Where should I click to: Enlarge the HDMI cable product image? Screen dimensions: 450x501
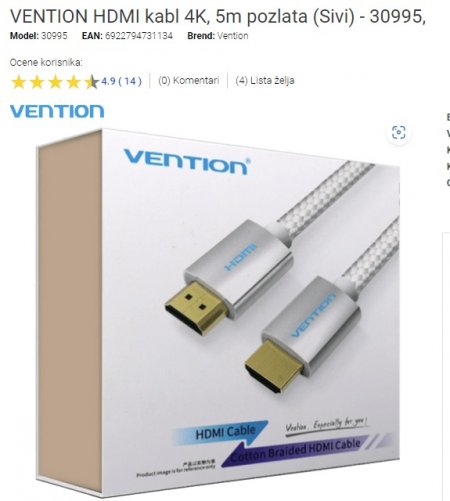218,312
